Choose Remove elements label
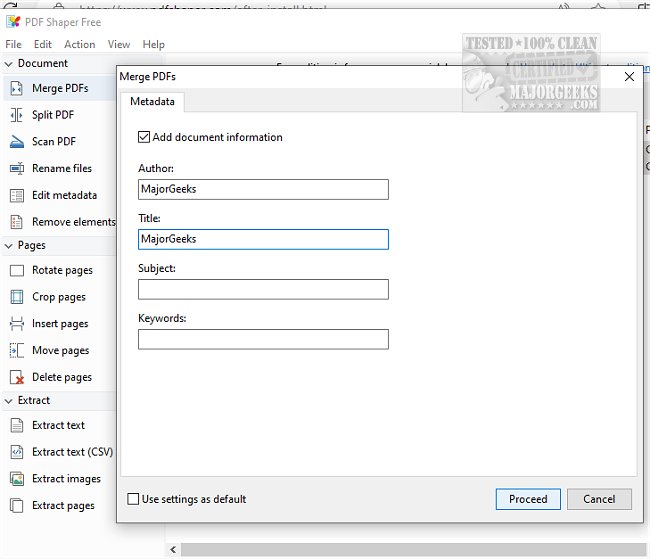 (x=74, y=222)
